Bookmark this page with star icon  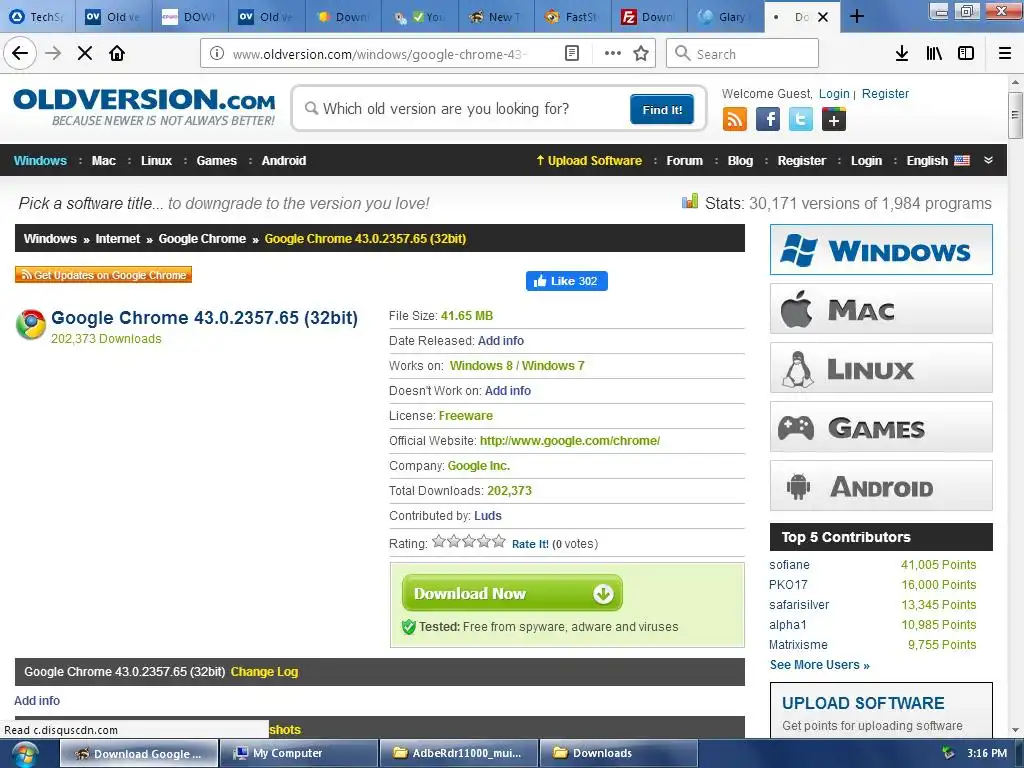641,54
